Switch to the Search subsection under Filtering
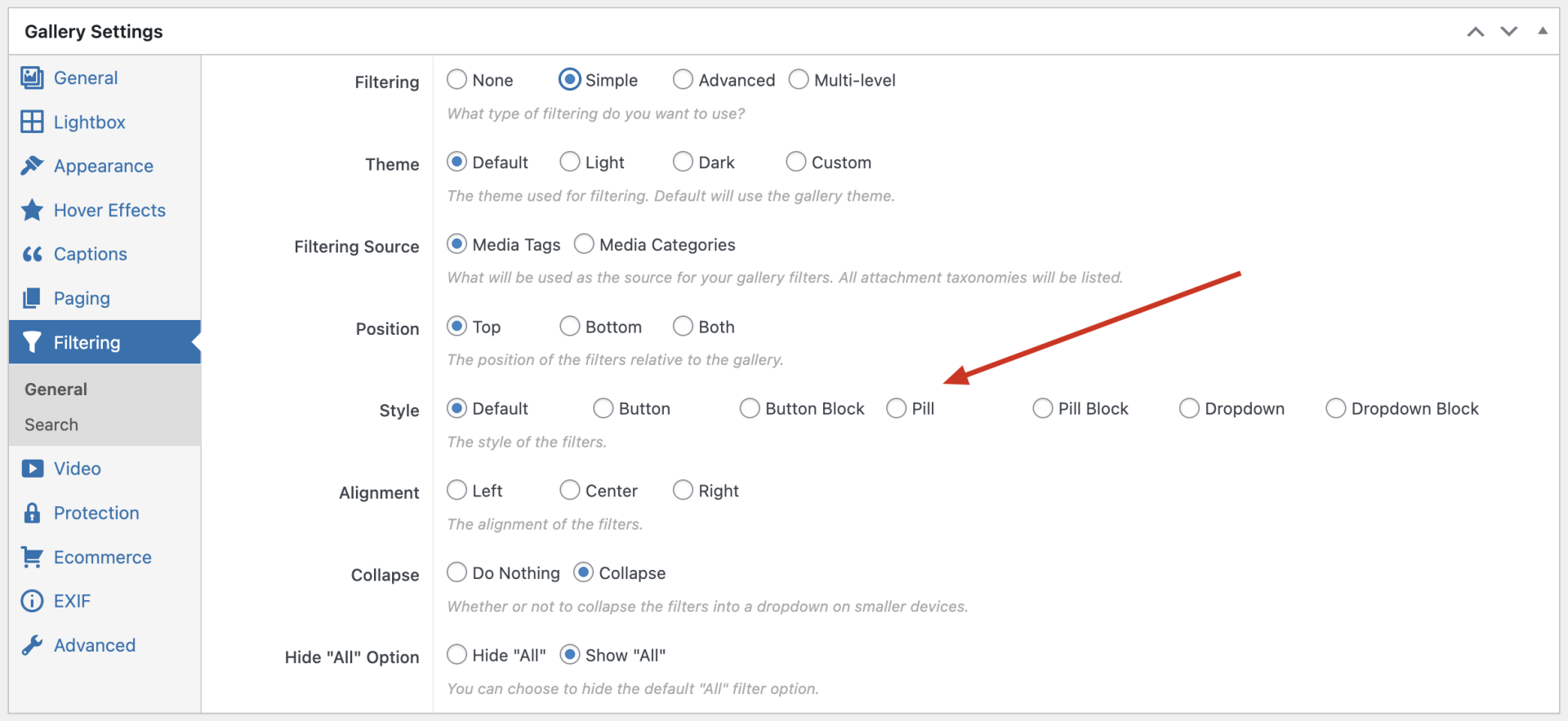 [x=51, y=425]
